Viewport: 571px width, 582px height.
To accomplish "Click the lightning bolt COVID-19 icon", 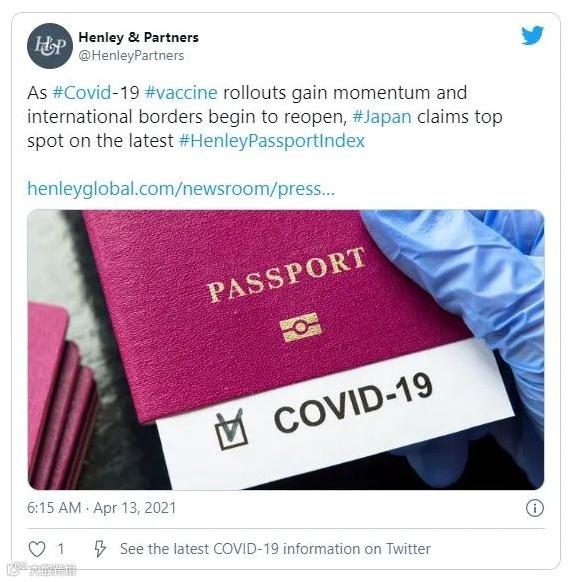I will pyautogui.click(x=99, y=549).
